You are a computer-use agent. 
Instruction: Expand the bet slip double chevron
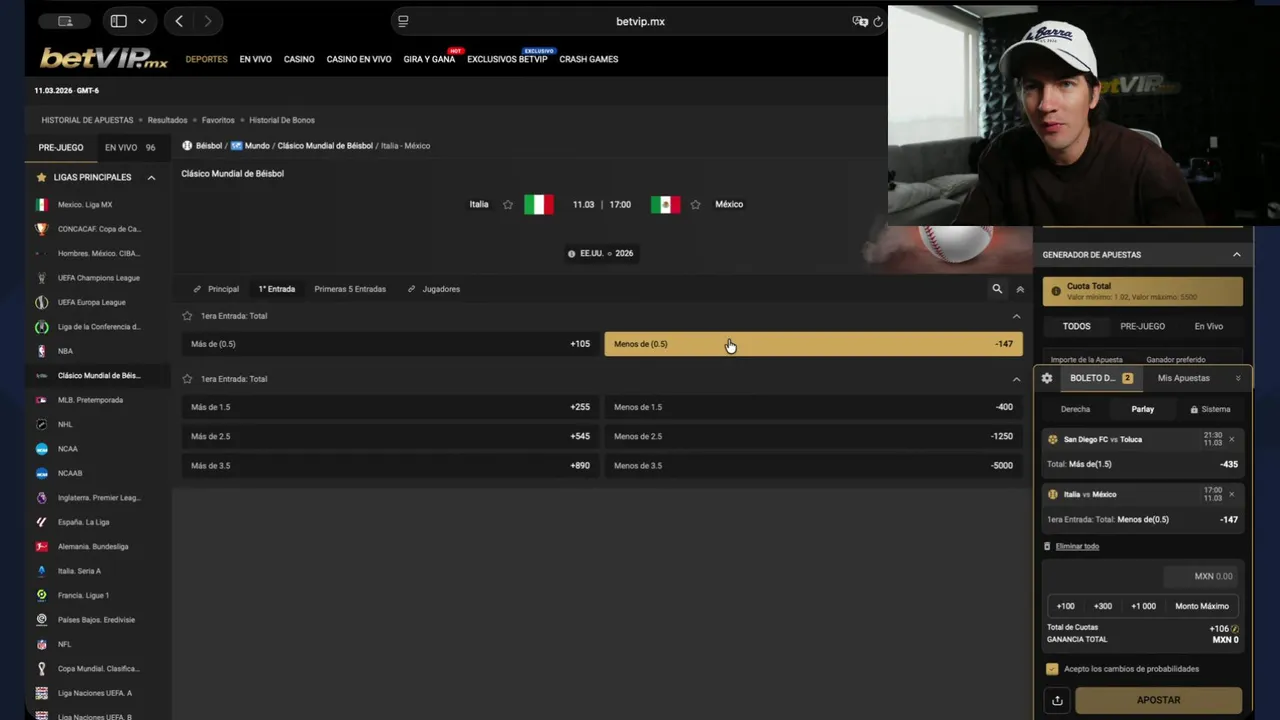(x=1238, y=378)
